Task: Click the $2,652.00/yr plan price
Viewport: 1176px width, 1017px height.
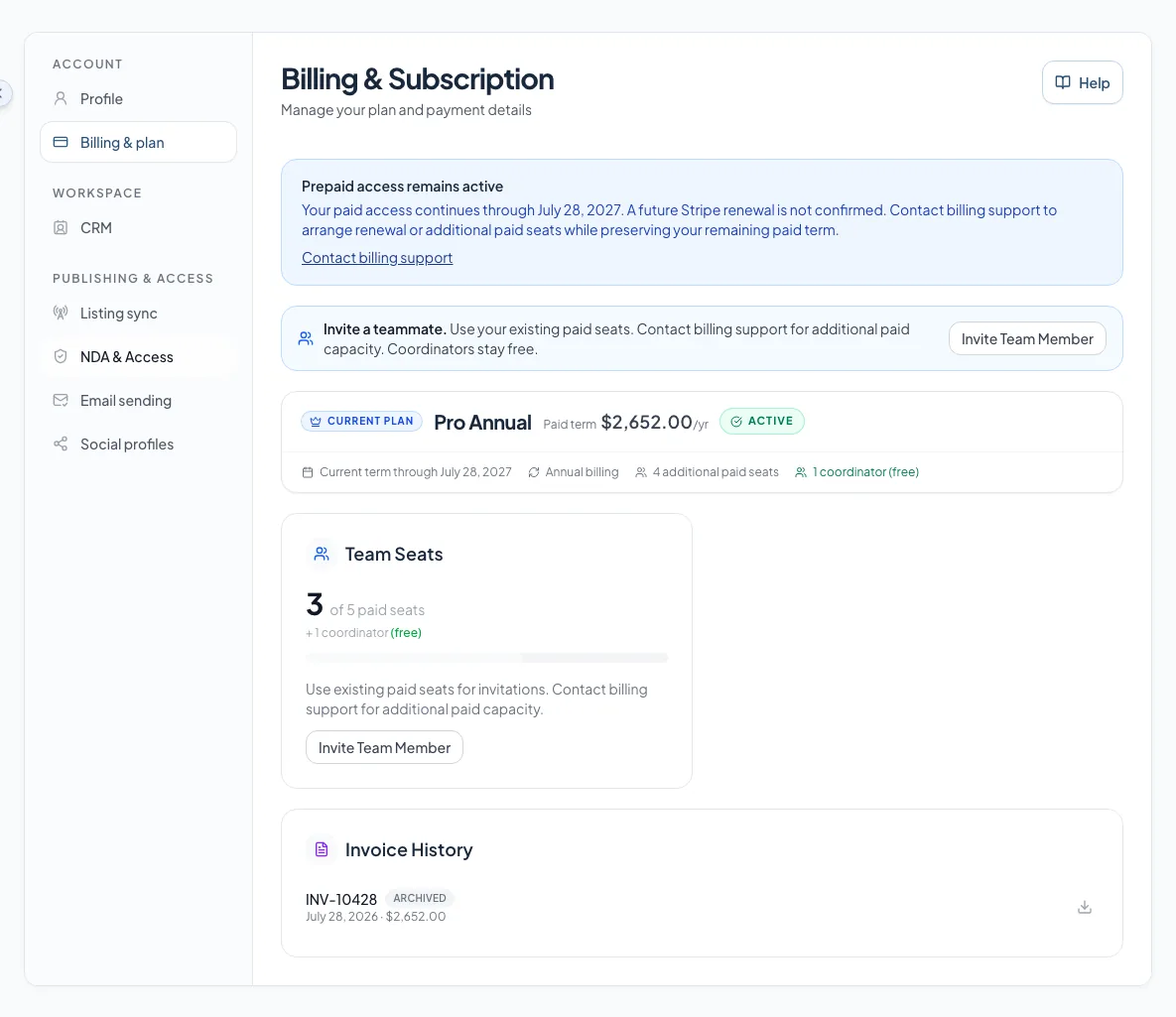Action: coord(655,423)
